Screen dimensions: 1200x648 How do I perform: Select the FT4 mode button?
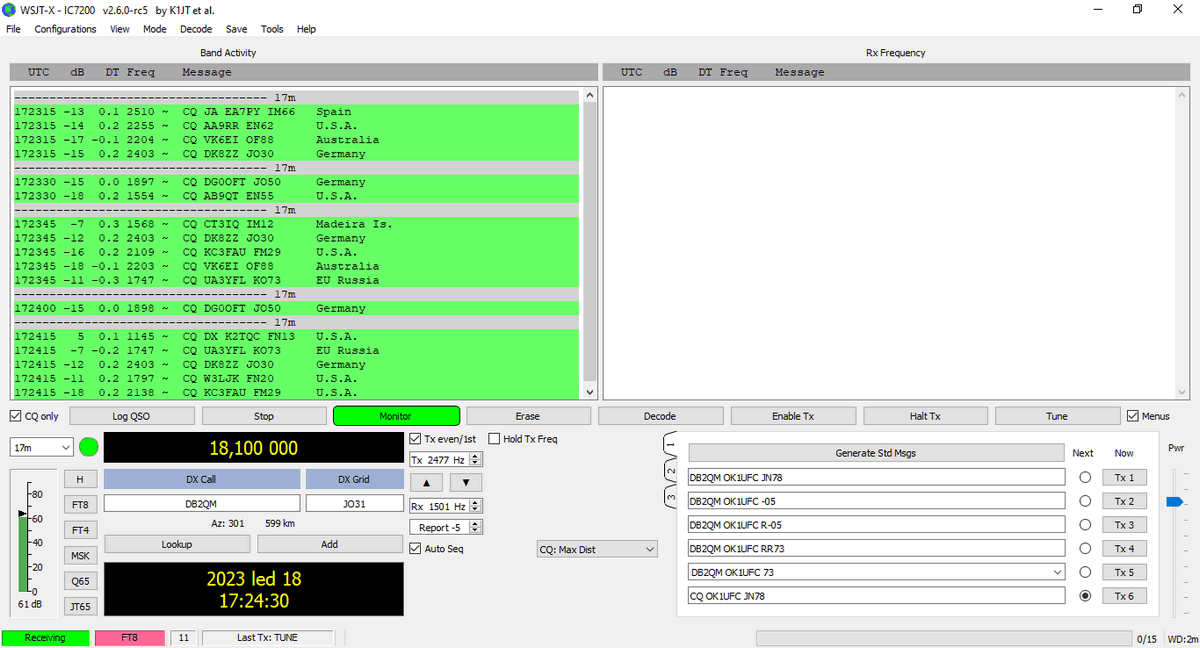79,530
